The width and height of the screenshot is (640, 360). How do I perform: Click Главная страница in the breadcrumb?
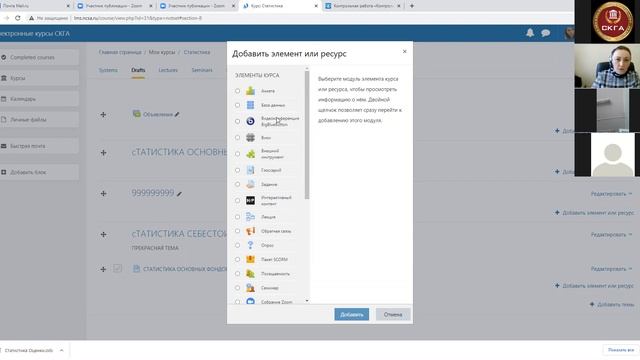click(x=120, y=52)
